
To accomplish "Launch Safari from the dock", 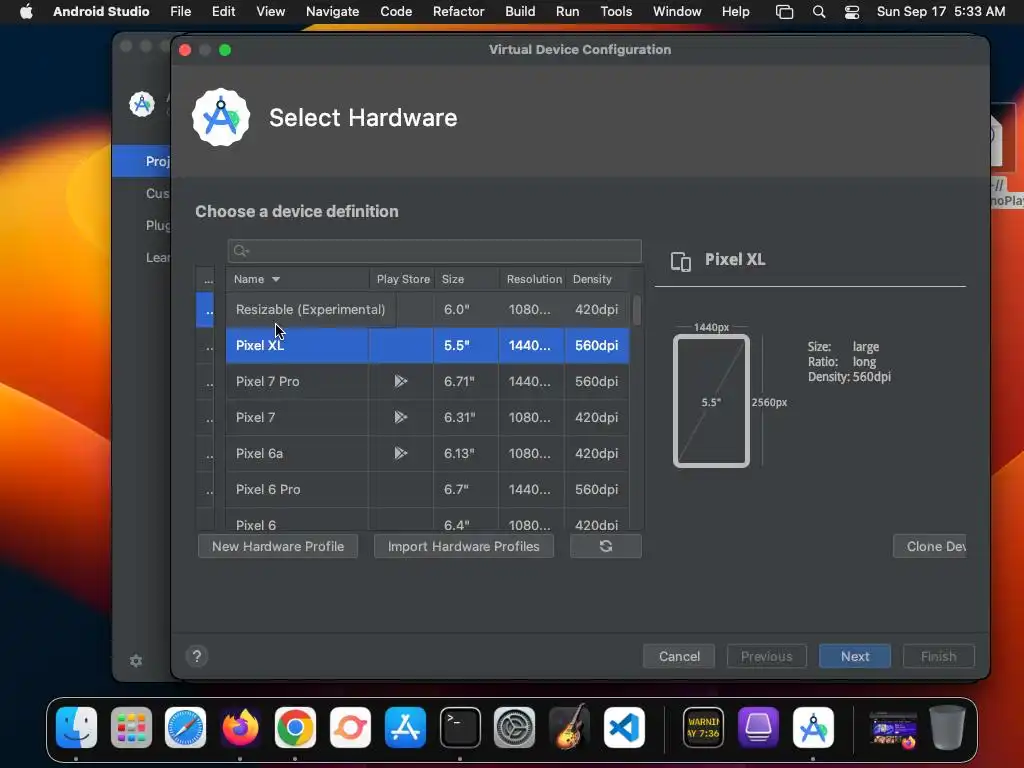I will tap(185, 727).
